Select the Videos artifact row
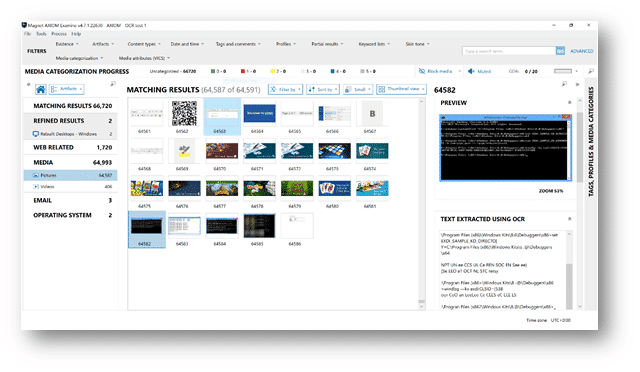640x372 pixels. pos(71,187)
